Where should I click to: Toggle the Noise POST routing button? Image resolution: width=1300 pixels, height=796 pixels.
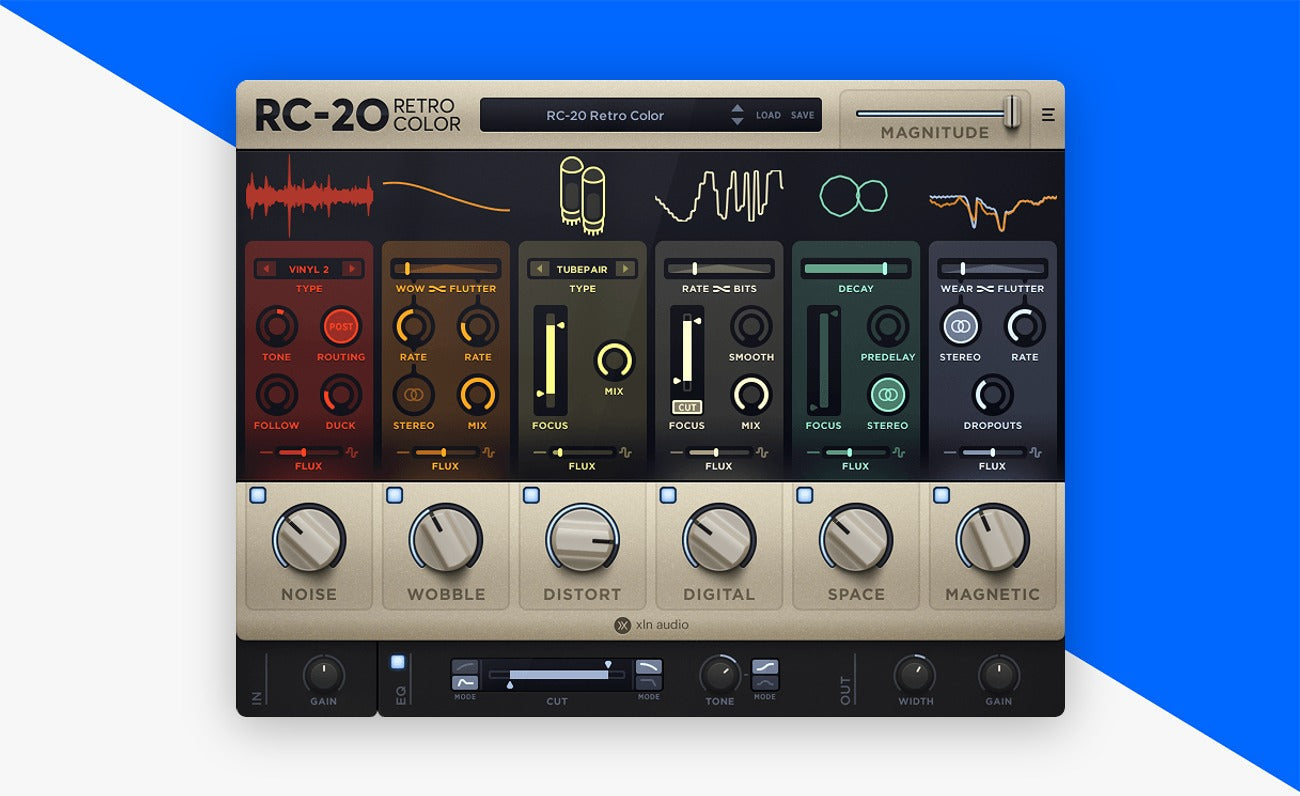(x=341, y=327)
